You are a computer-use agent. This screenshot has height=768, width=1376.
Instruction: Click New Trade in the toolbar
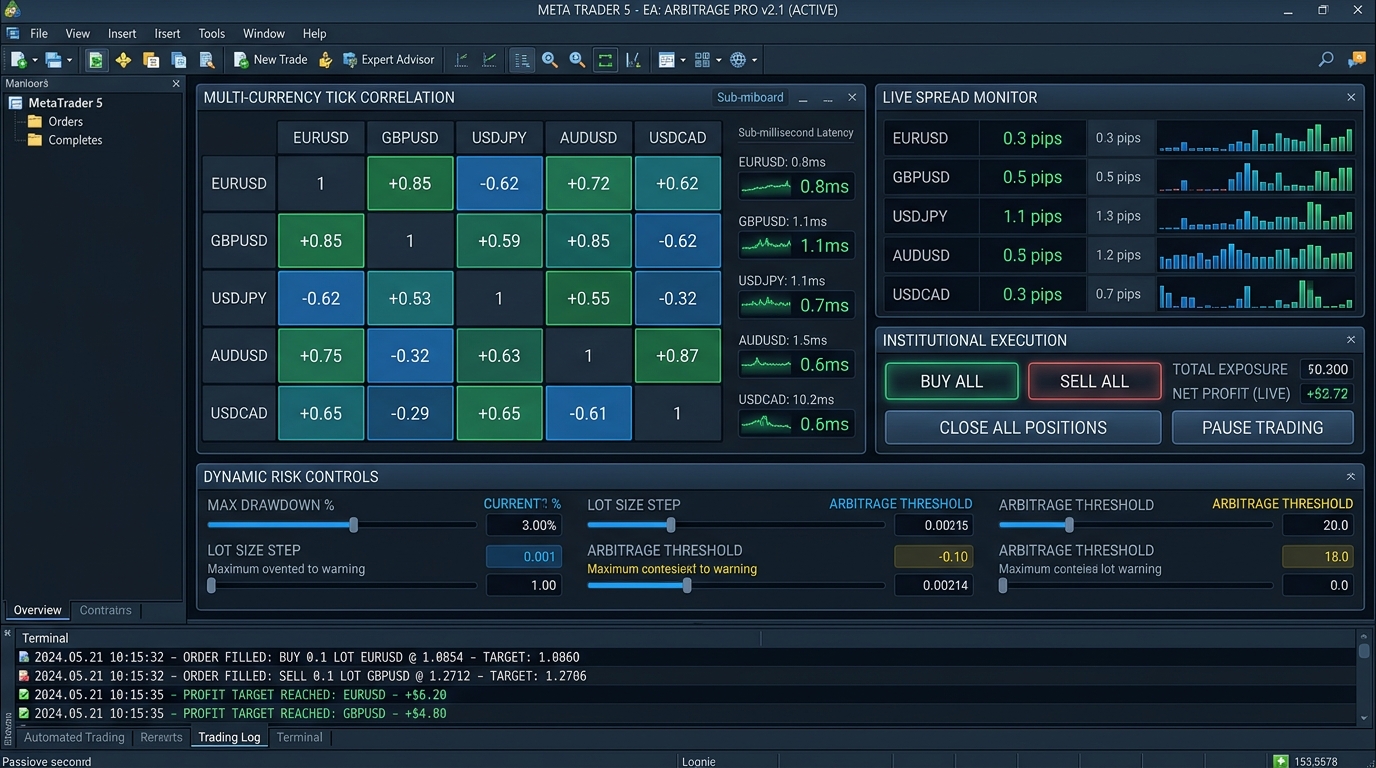[x=270, y=60]
